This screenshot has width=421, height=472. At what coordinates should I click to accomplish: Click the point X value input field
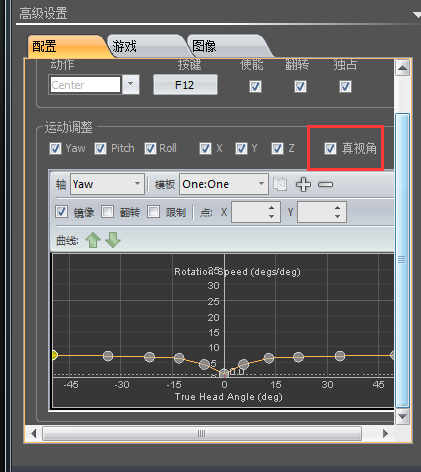256,212
